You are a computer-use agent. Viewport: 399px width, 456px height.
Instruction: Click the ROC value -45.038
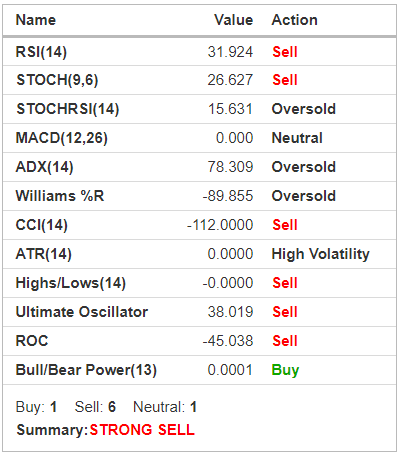click(x=228, y=341)
